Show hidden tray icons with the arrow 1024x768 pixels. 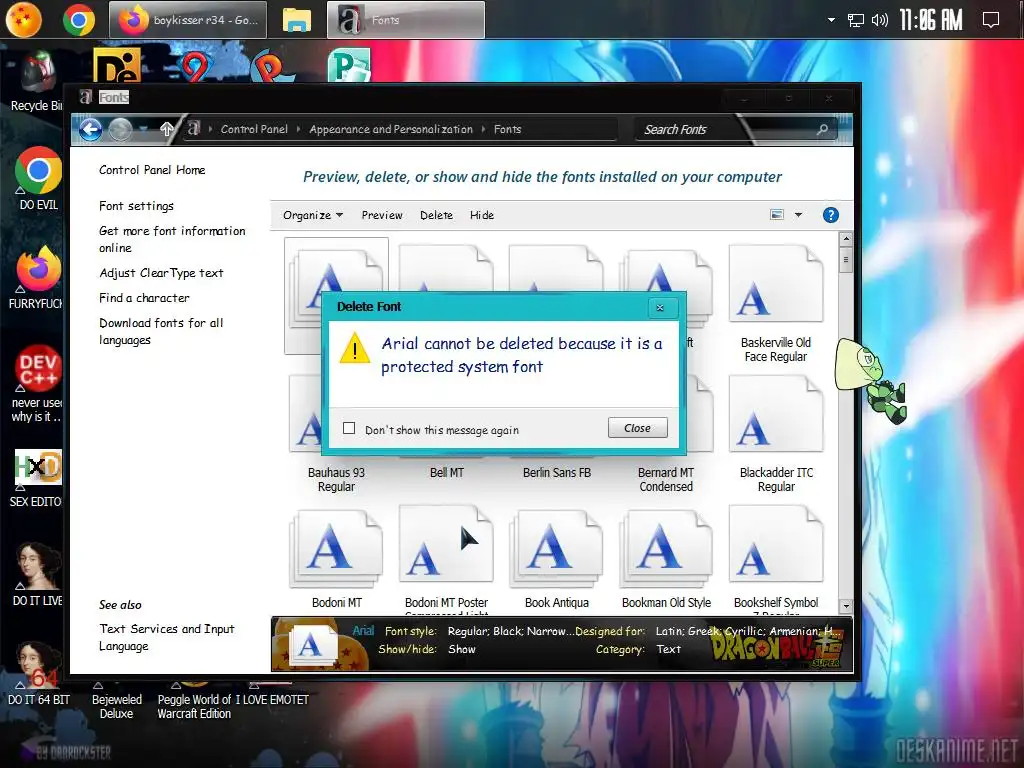[831, 20]
